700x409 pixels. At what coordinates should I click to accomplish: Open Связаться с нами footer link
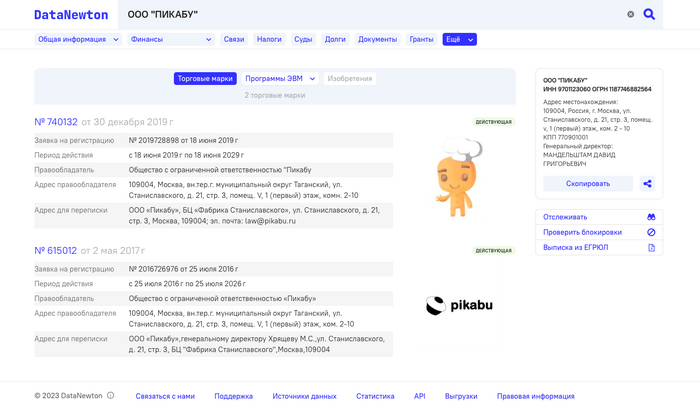tap(165, 396)
